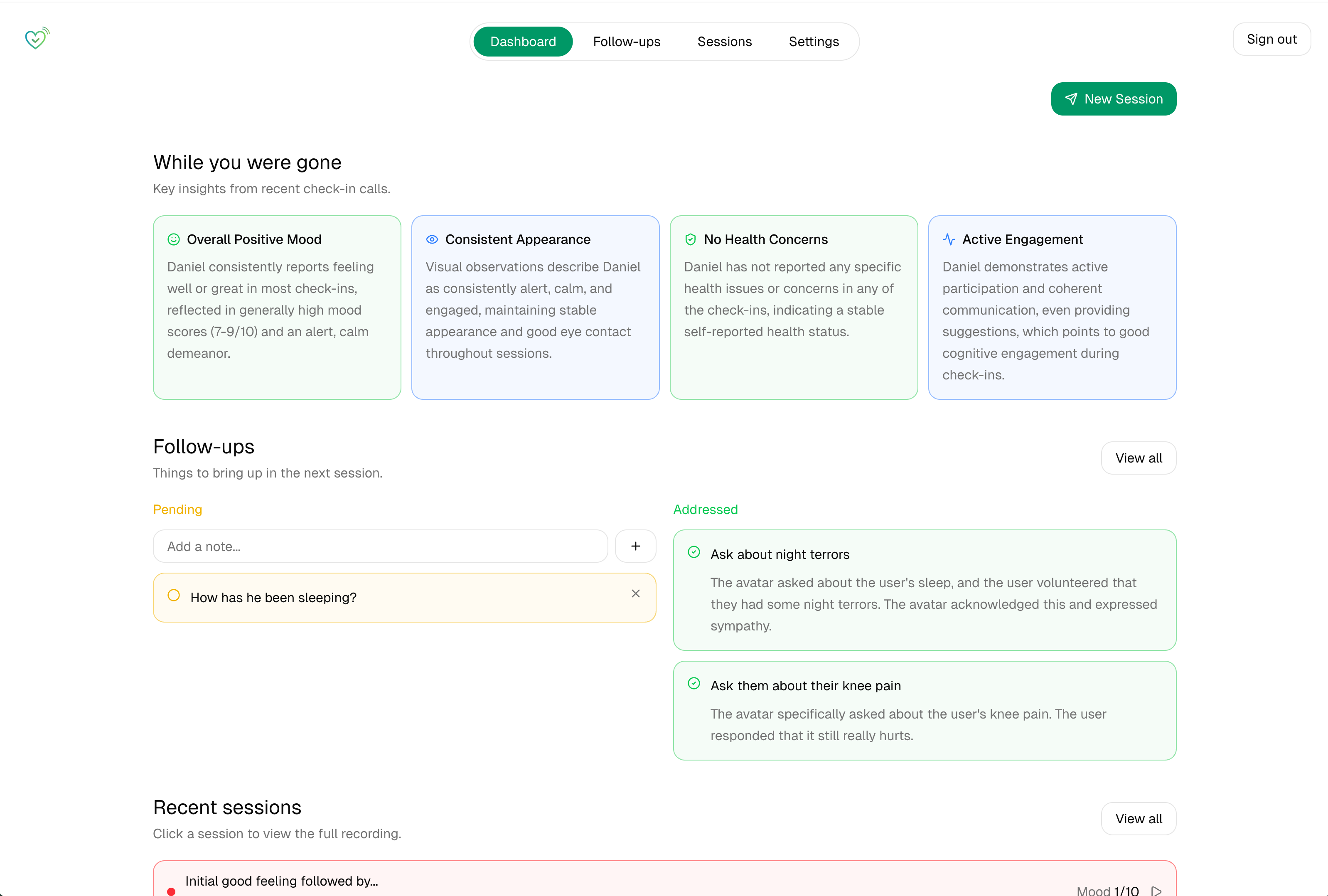Click the eye icon on Consistent Appearance
This screenshot has width=1328, height=896.
point(432,239)
